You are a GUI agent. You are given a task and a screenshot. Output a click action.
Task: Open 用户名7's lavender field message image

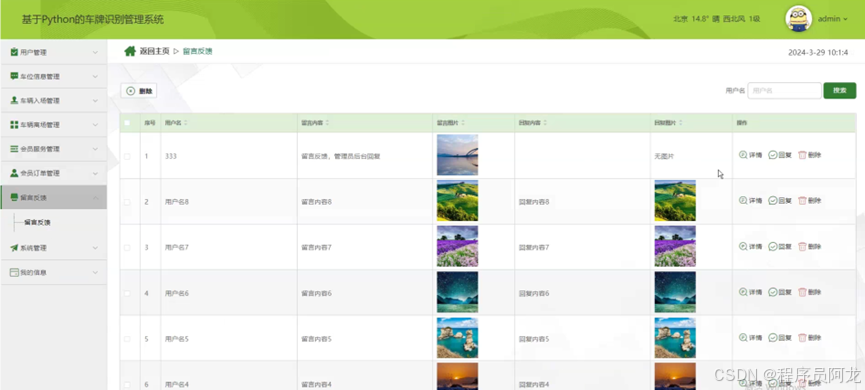tap(457, 247)
